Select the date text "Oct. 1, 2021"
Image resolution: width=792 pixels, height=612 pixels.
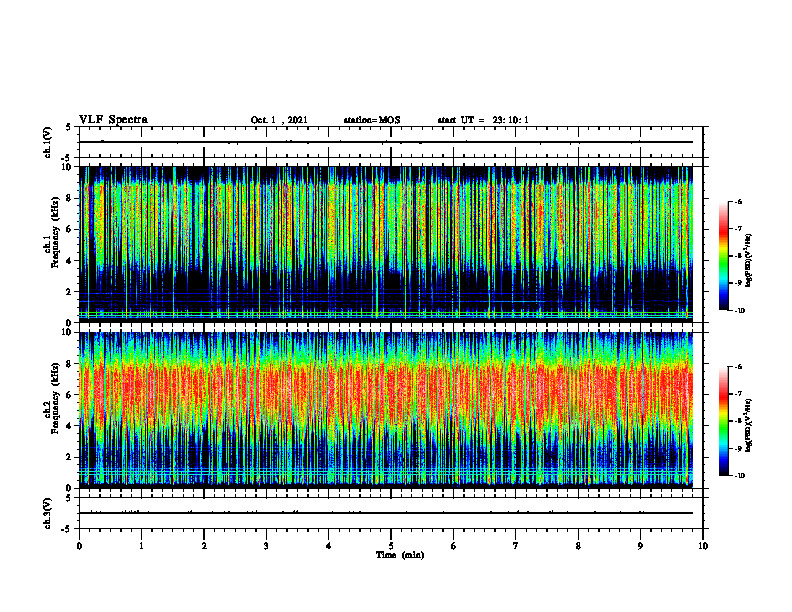(279, 120)
